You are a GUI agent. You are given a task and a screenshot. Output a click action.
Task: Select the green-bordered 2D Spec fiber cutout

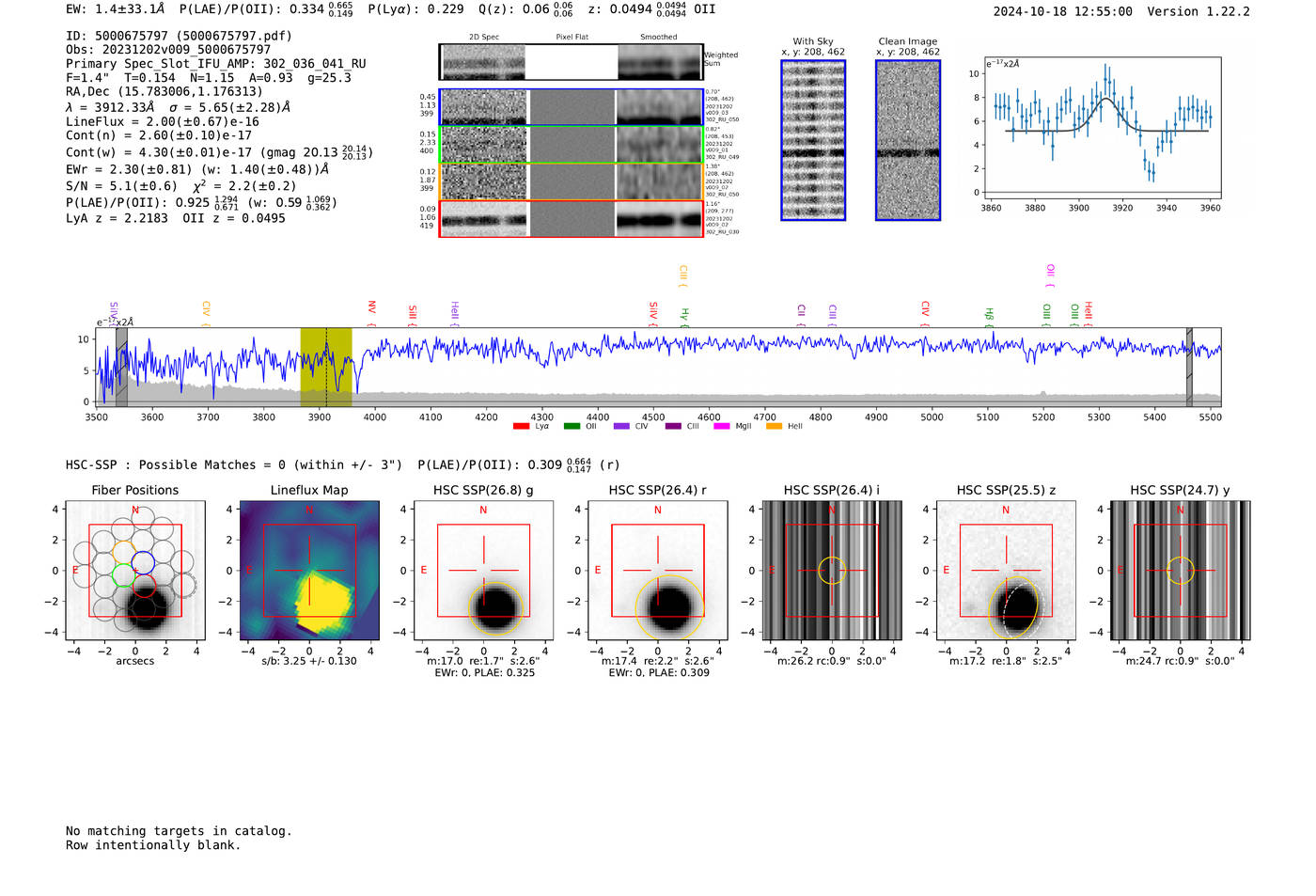click(x=483, y=145)
